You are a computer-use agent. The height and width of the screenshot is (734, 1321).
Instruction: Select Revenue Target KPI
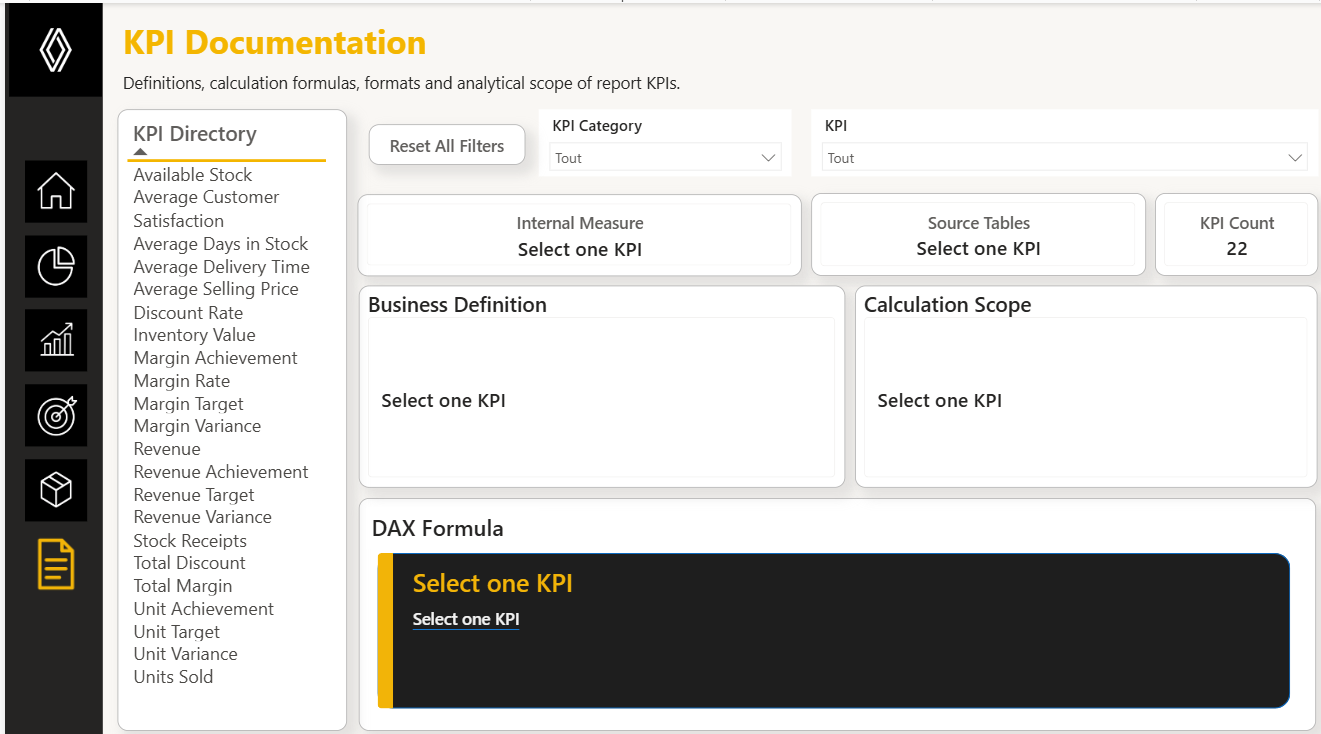[x=194, y=495]
